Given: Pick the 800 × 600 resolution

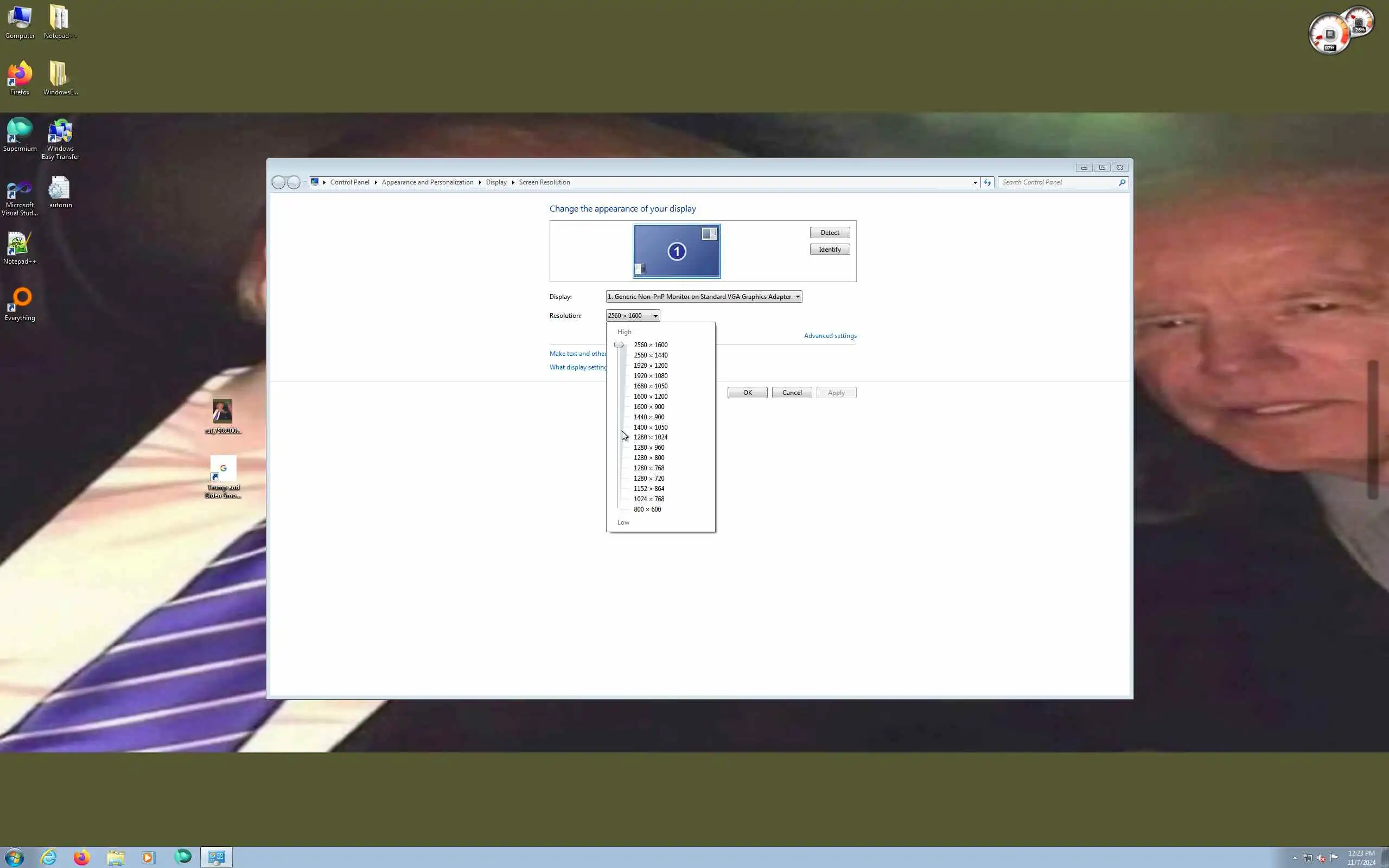Looking at the screenshot, I should coord(647,509).
